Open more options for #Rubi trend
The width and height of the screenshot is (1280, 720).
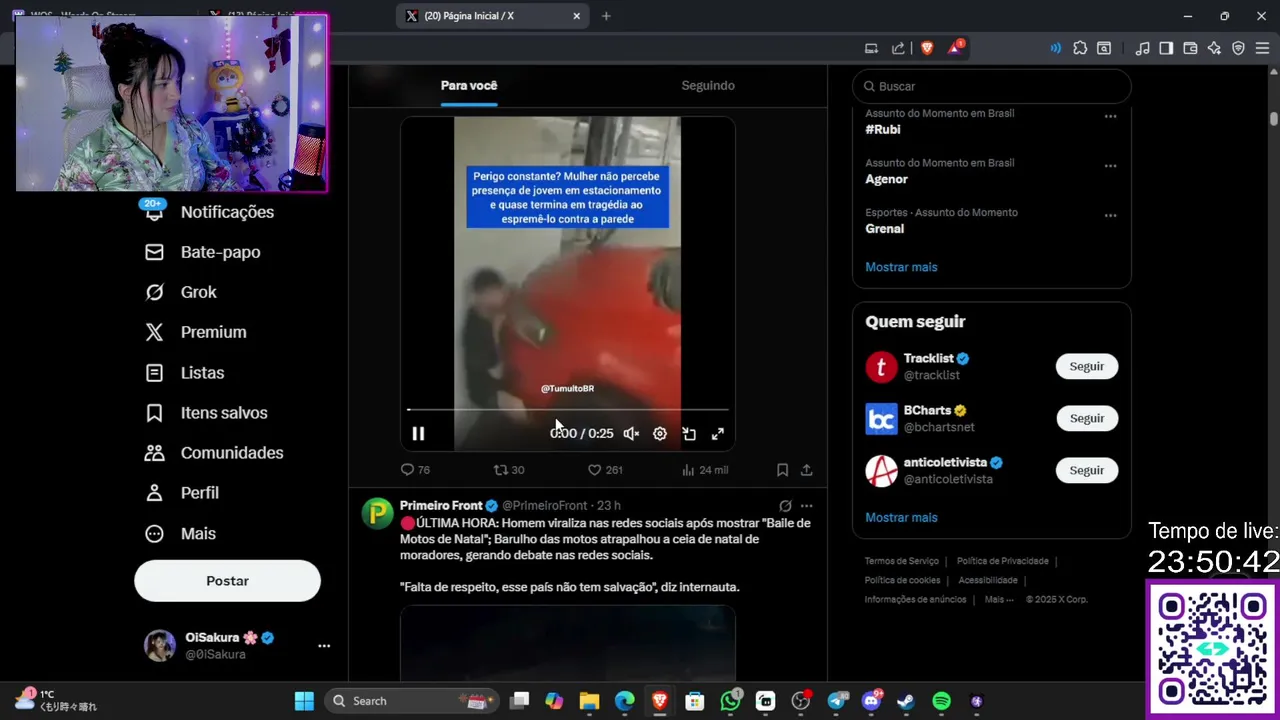pos(1110,116)
